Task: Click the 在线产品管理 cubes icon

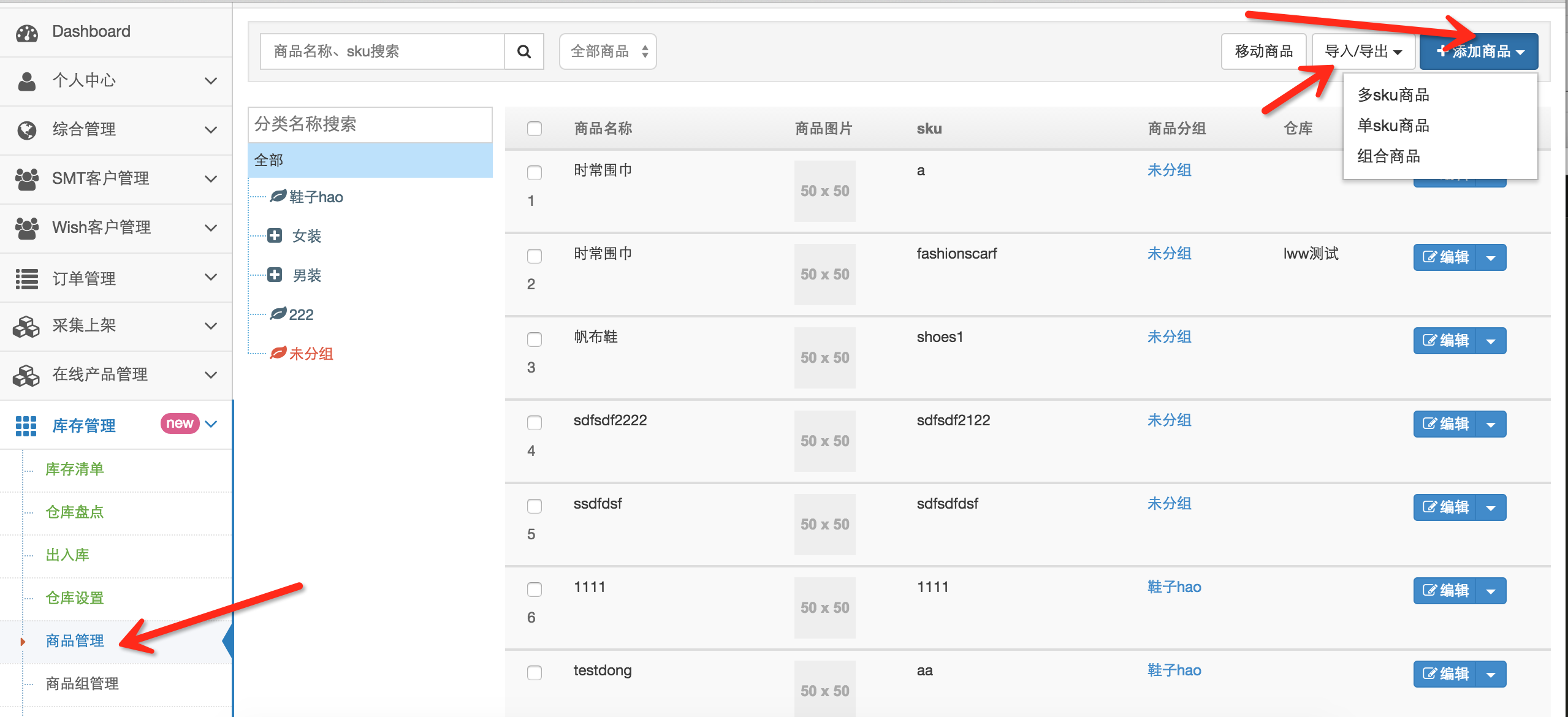Action: point(26,375)
